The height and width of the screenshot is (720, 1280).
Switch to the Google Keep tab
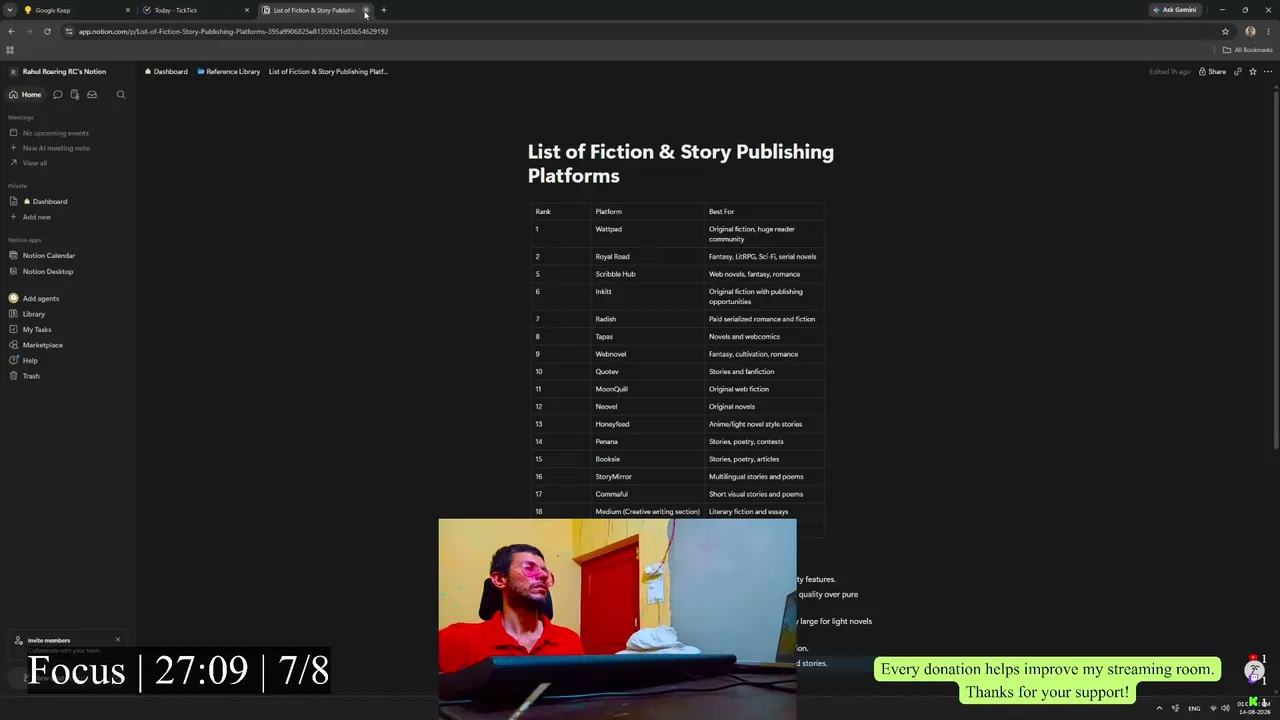point(77,10)
